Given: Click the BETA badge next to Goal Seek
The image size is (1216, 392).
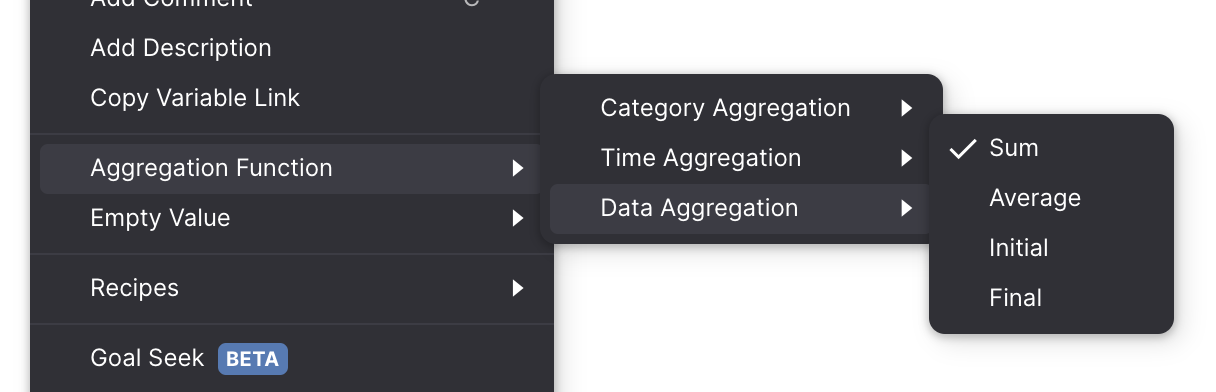Looking at the screenshot, I should point(253,358).
